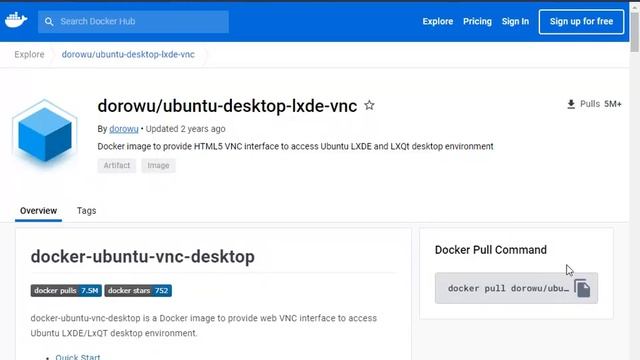Click dorowu/ubuntu-desktop-lxde-vnc breadcrumb

(128, 54)
